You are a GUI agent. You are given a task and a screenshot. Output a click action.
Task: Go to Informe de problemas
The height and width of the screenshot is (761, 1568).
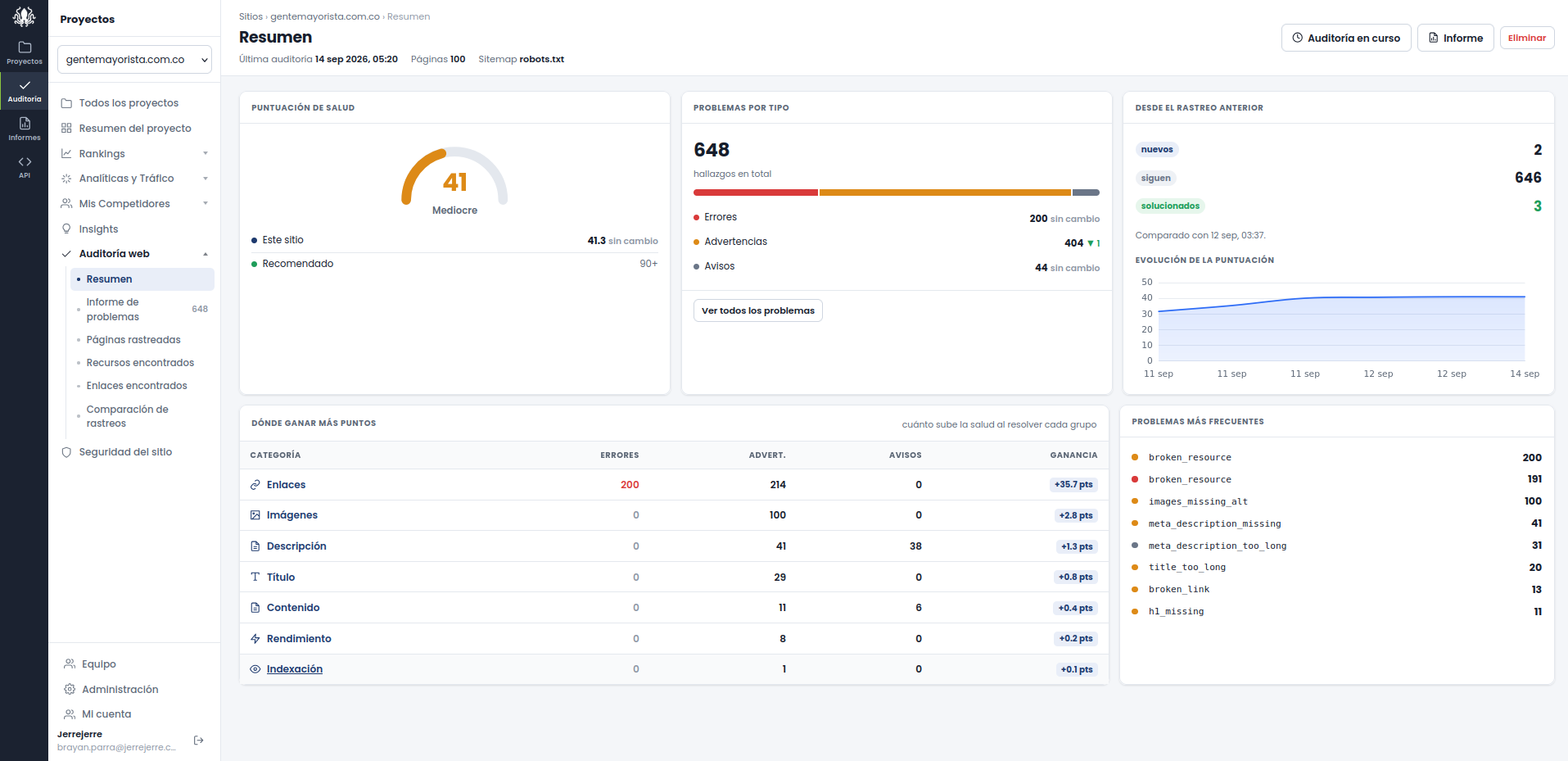[142, 310]
